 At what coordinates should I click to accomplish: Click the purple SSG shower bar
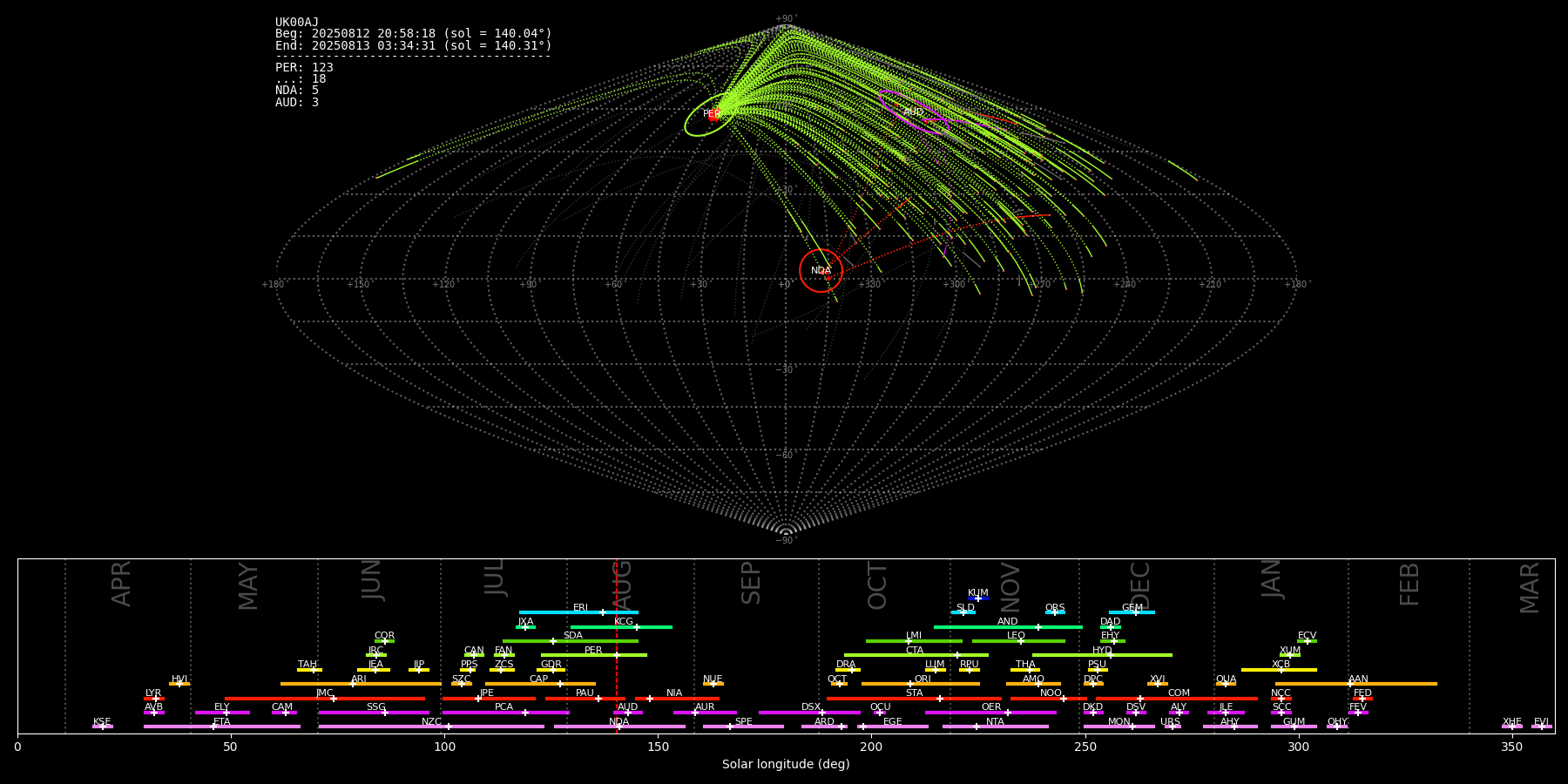pyautogui.click(x=374, y=713)
